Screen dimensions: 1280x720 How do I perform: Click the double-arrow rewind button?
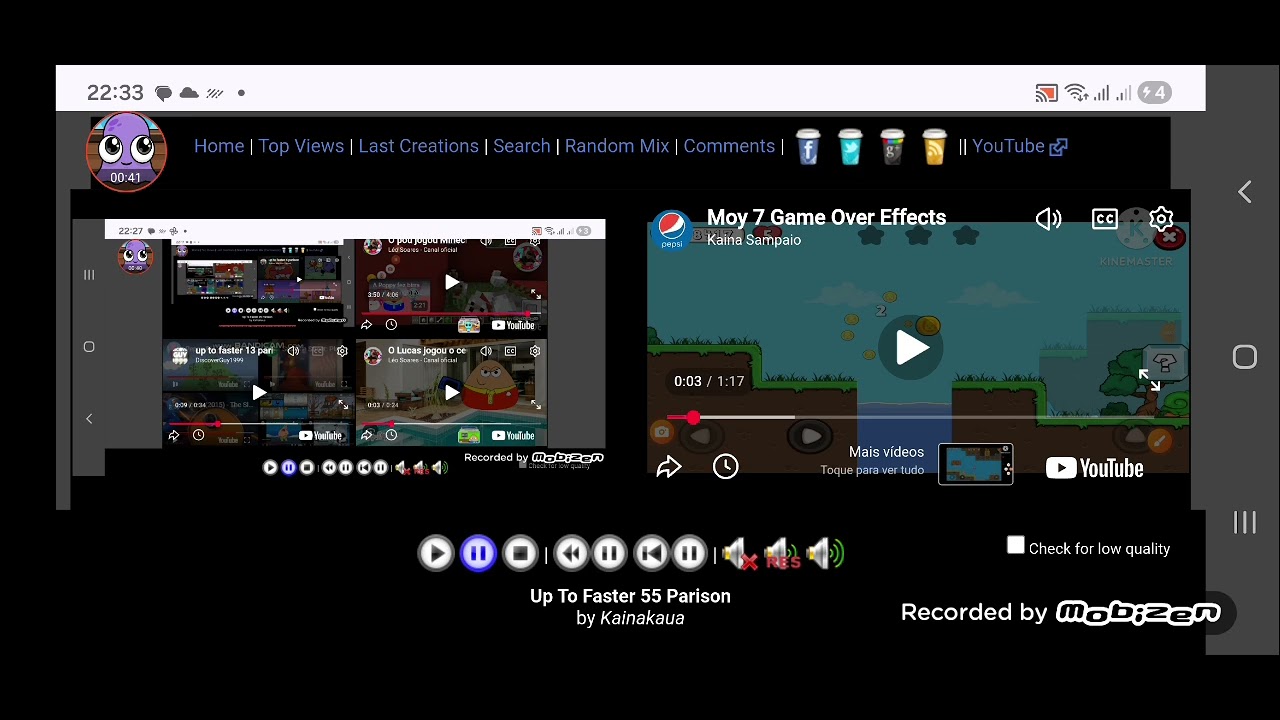(x=571, y=553)
